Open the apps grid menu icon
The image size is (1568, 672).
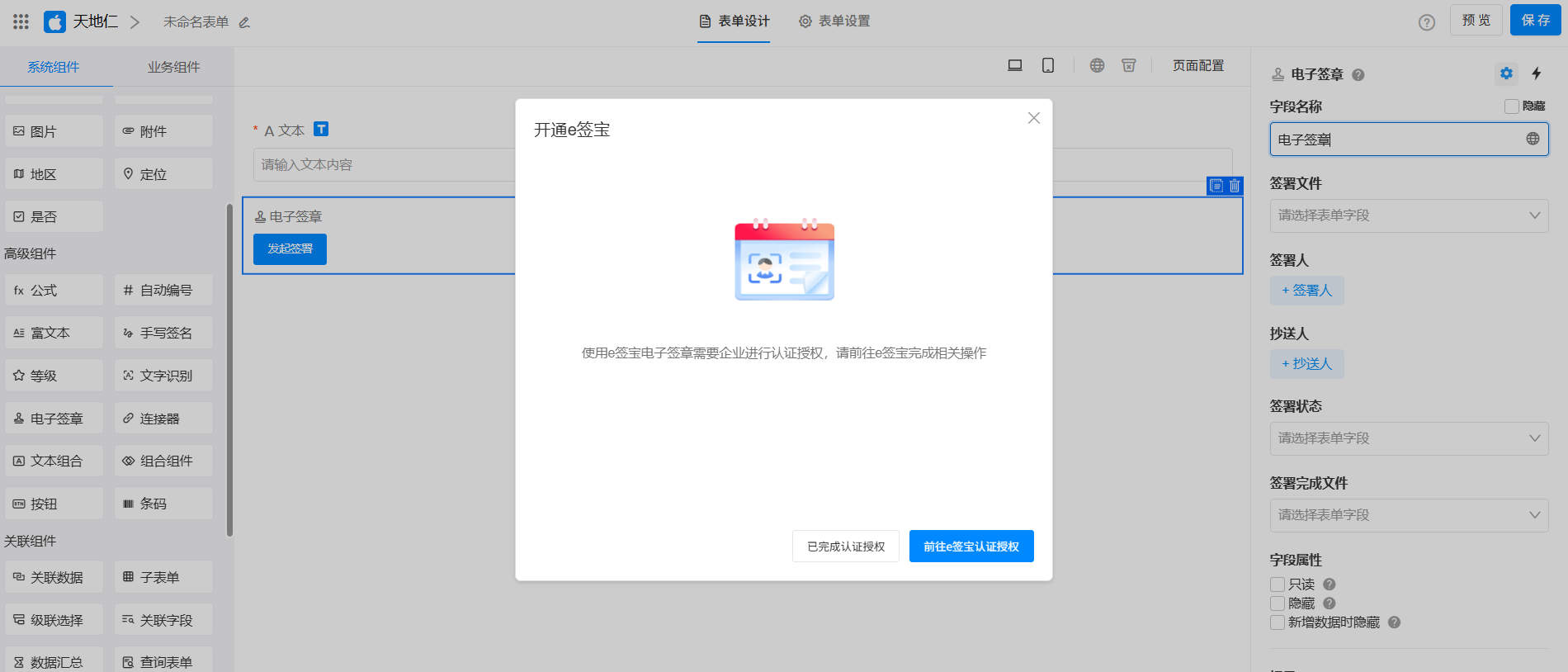pos(21,21)
